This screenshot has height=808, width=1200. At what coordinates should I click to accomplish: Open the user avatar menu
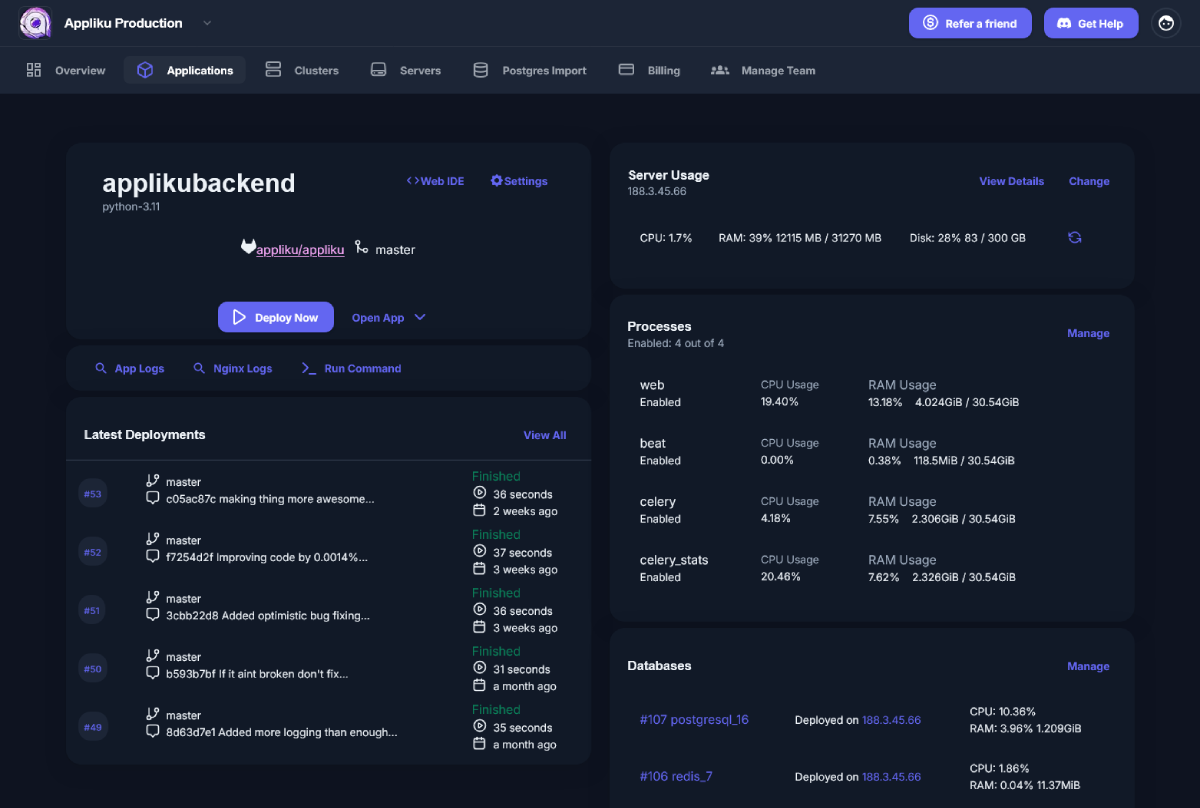1166,23
